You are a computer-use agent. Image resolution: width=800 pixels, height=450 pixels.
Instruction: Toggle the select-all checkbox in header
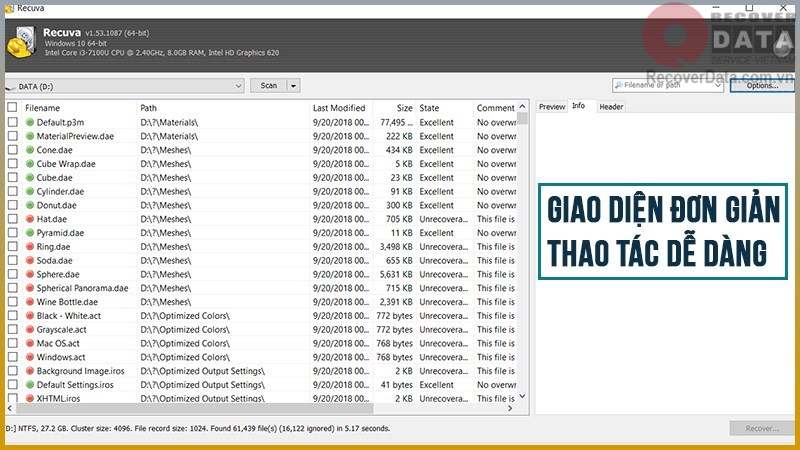point(12,108)
